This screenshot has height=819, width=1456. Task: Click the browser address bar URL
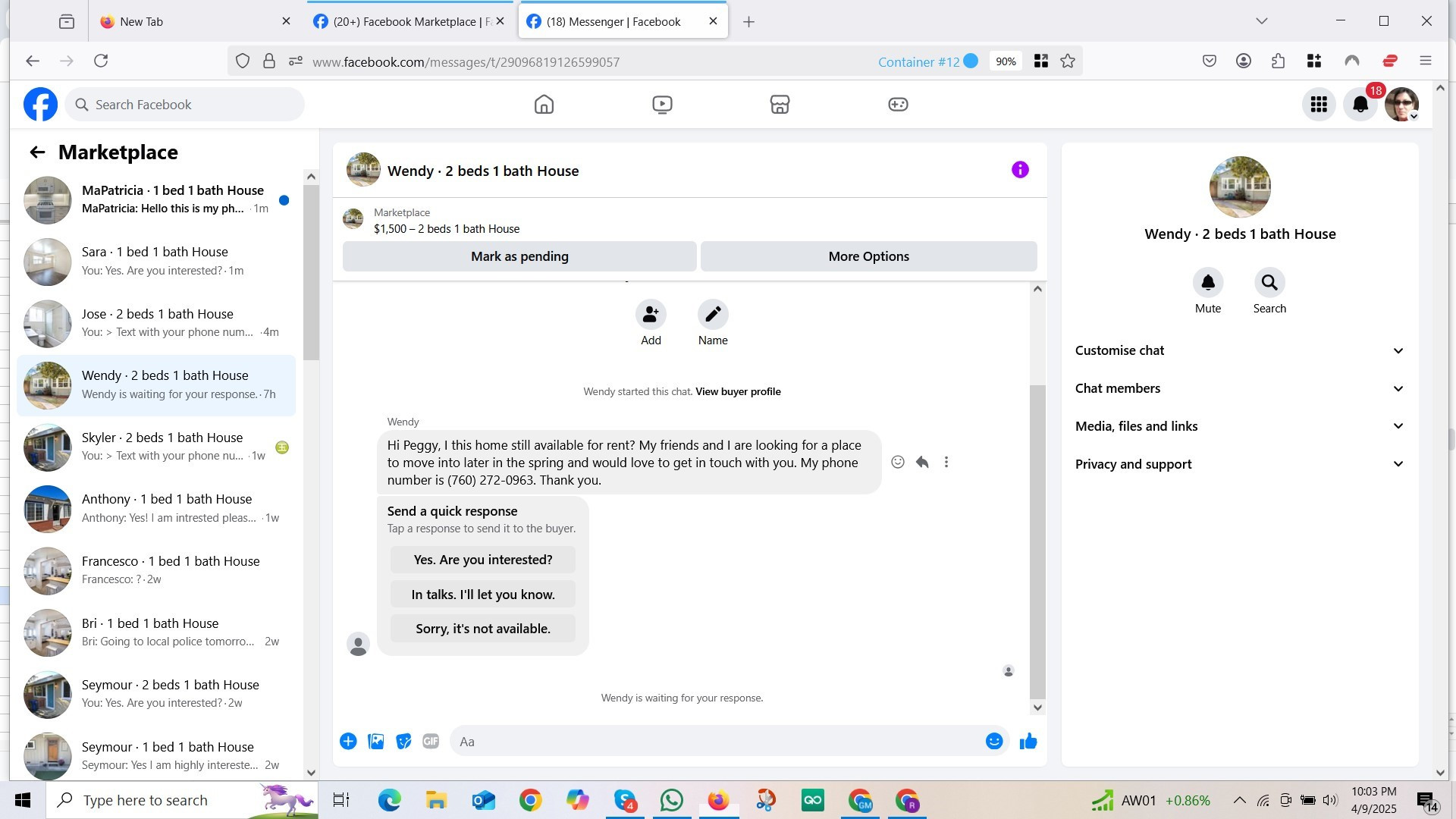pyautogui.click(x=466, y=62)
